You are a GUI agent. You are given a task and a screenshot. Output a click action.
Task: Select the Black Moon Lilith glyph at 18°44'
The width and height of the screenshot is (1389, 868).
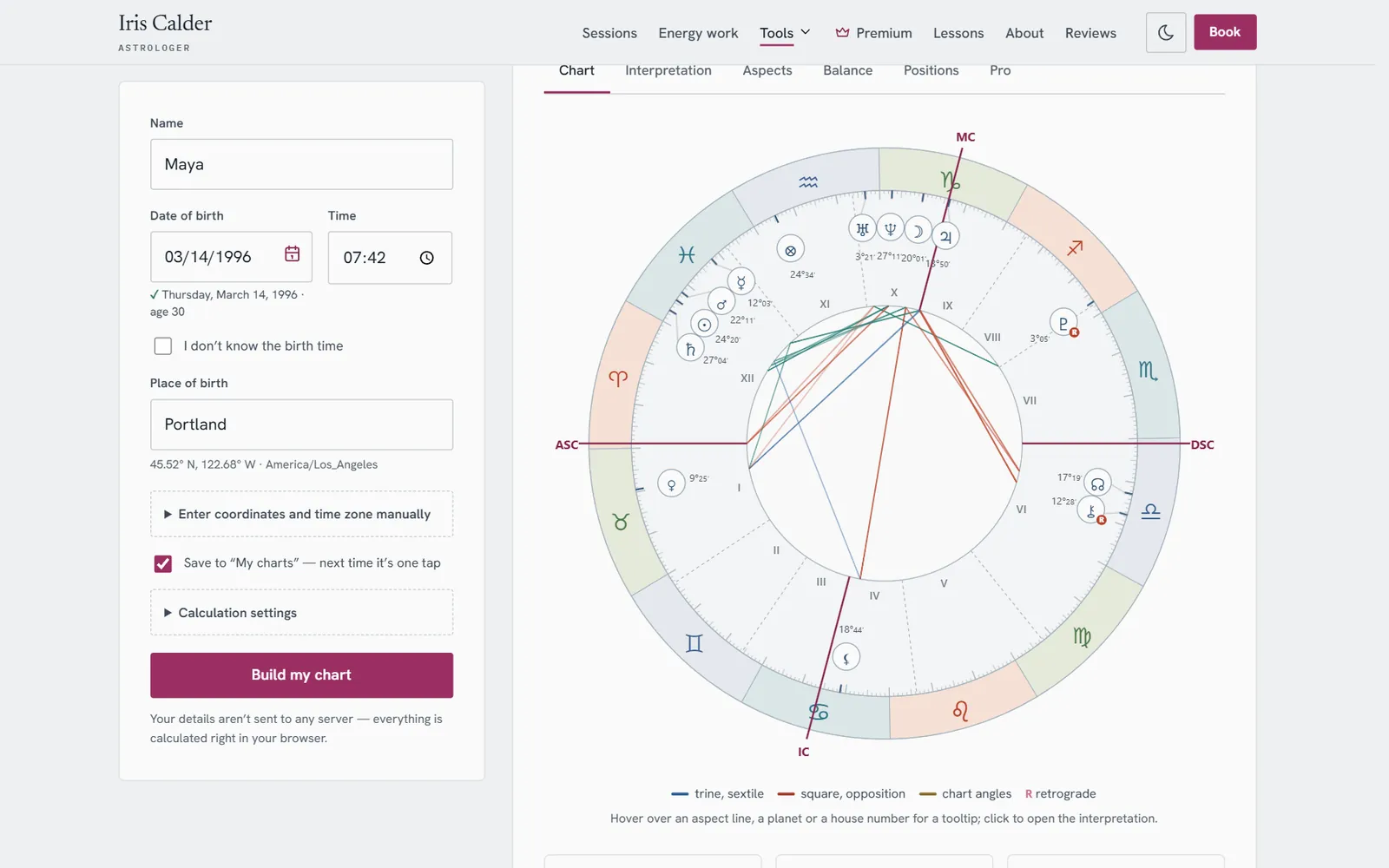tap(846, 657)
